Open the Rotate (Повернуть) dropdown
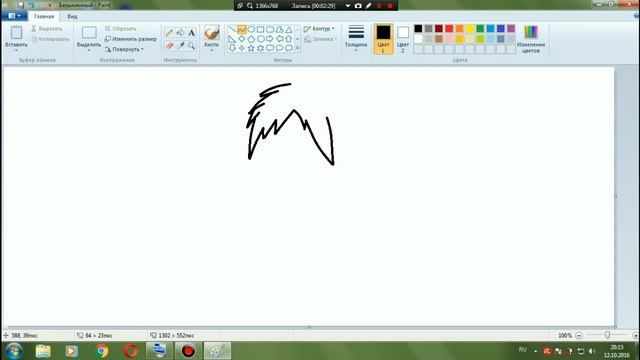Image resolution: width=640 pixels, height=360 pixels. [x=124, y=49]
